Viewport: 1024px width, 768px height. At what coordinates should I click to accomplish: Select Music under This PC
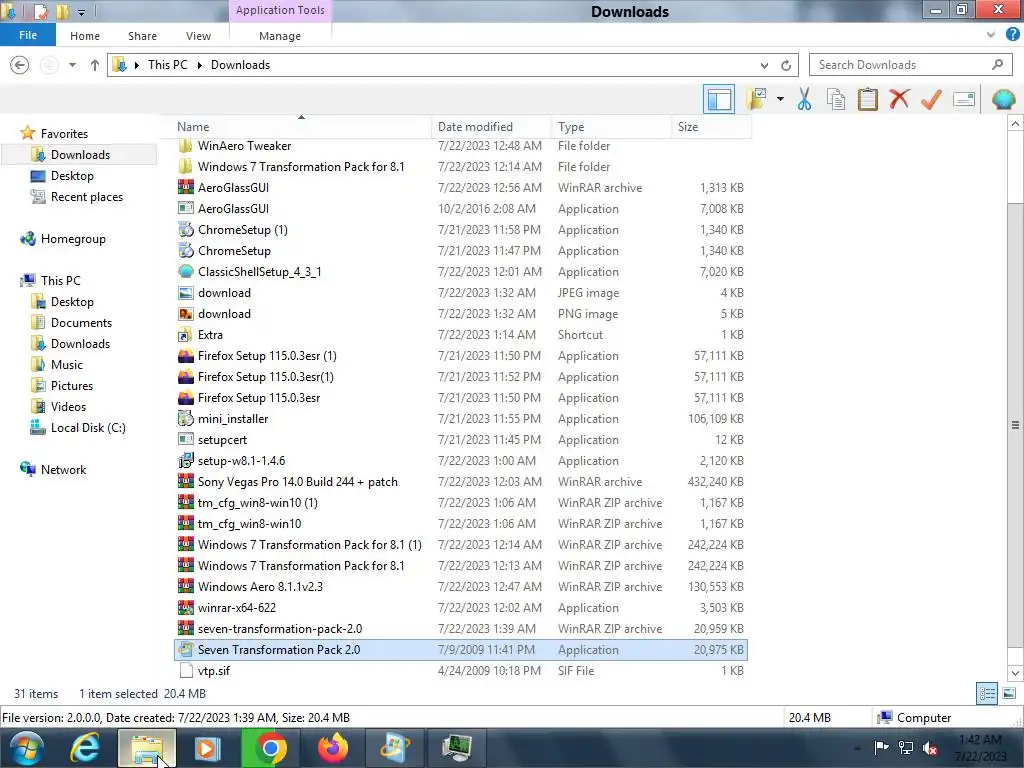coord(67,364)
